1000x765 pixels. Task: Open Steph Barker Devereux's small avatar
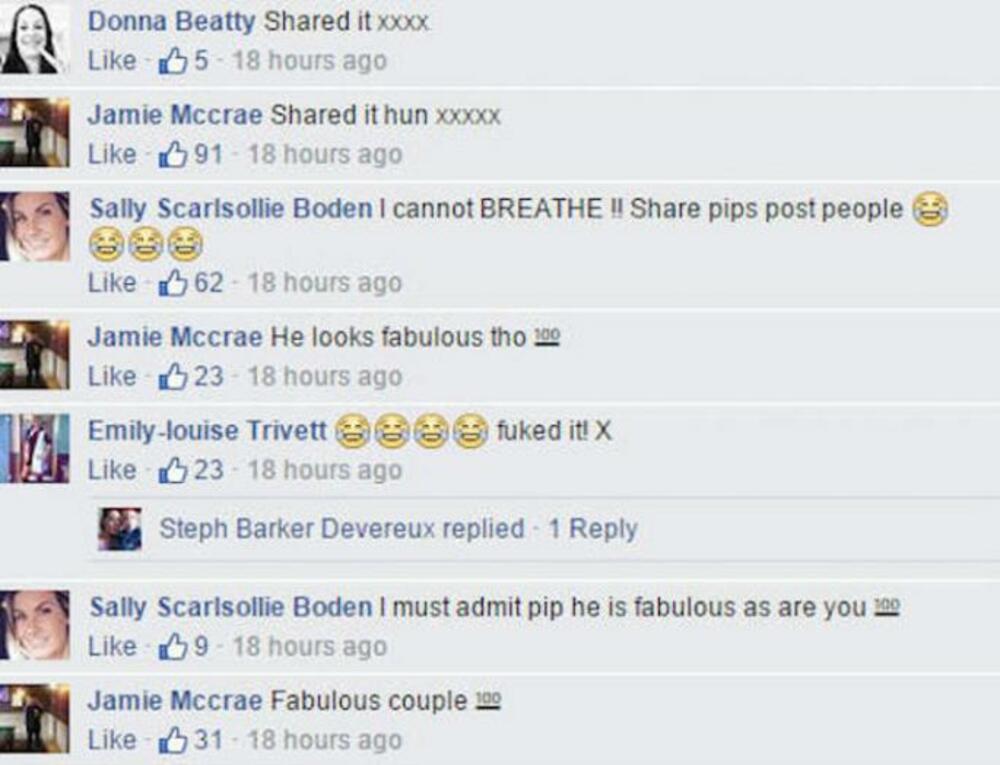120,528
